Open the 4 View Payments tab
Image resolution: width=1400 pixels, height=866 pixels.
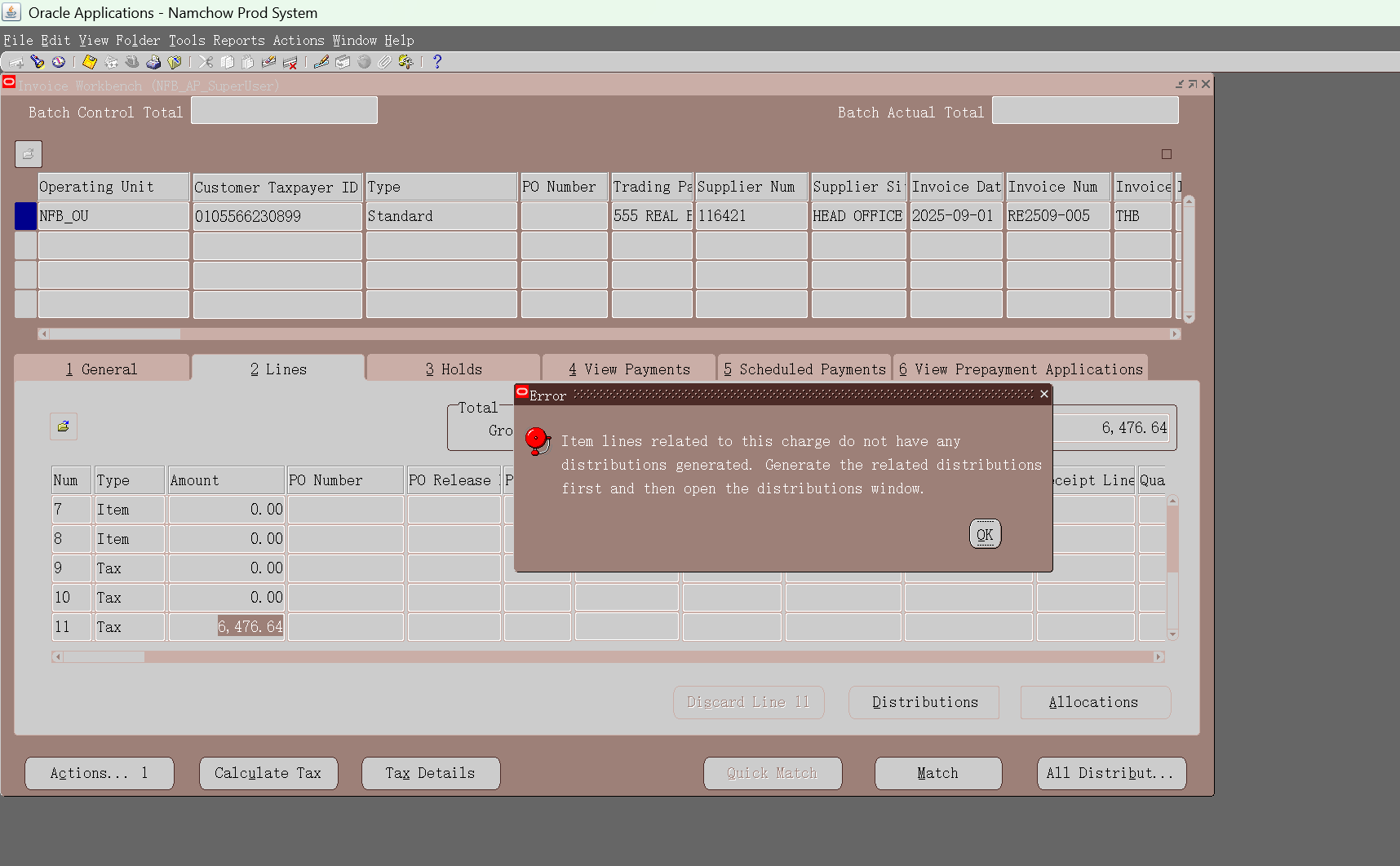point(629,369)
